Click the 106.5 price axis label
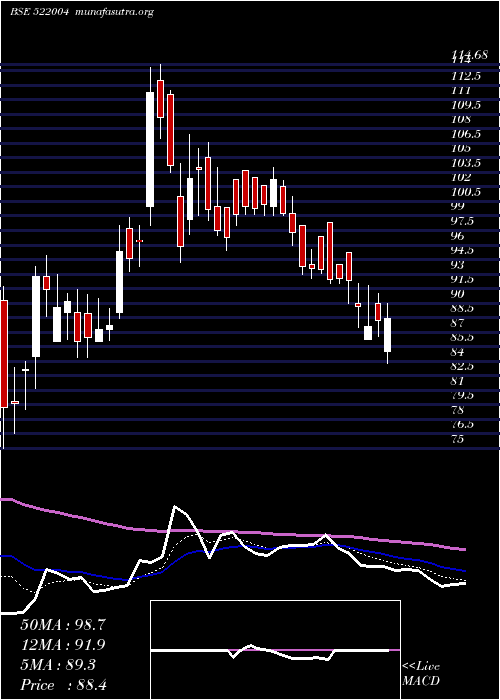500x700 pixels. click(x=466, y=134)
